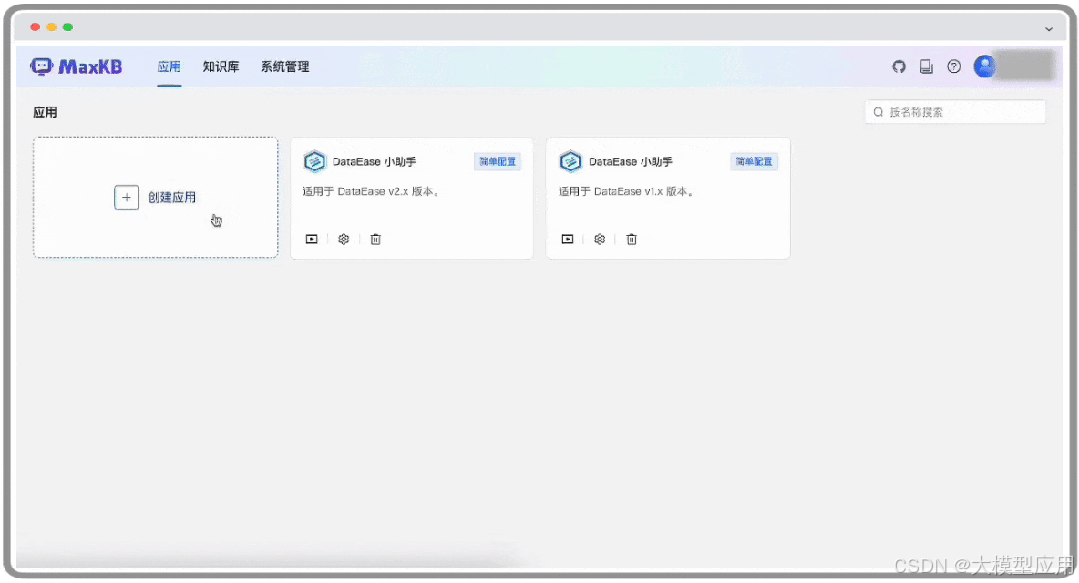Switch to the 应用 tab
Image resolution: width=1079 pixels, height=583 pixels.
click(169, 67)
